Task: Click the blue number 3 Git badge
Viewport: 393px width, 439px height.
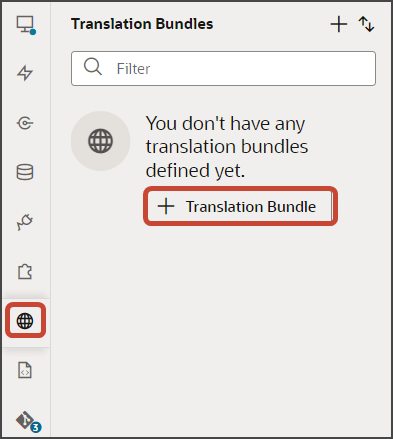Action: [36, 427]
